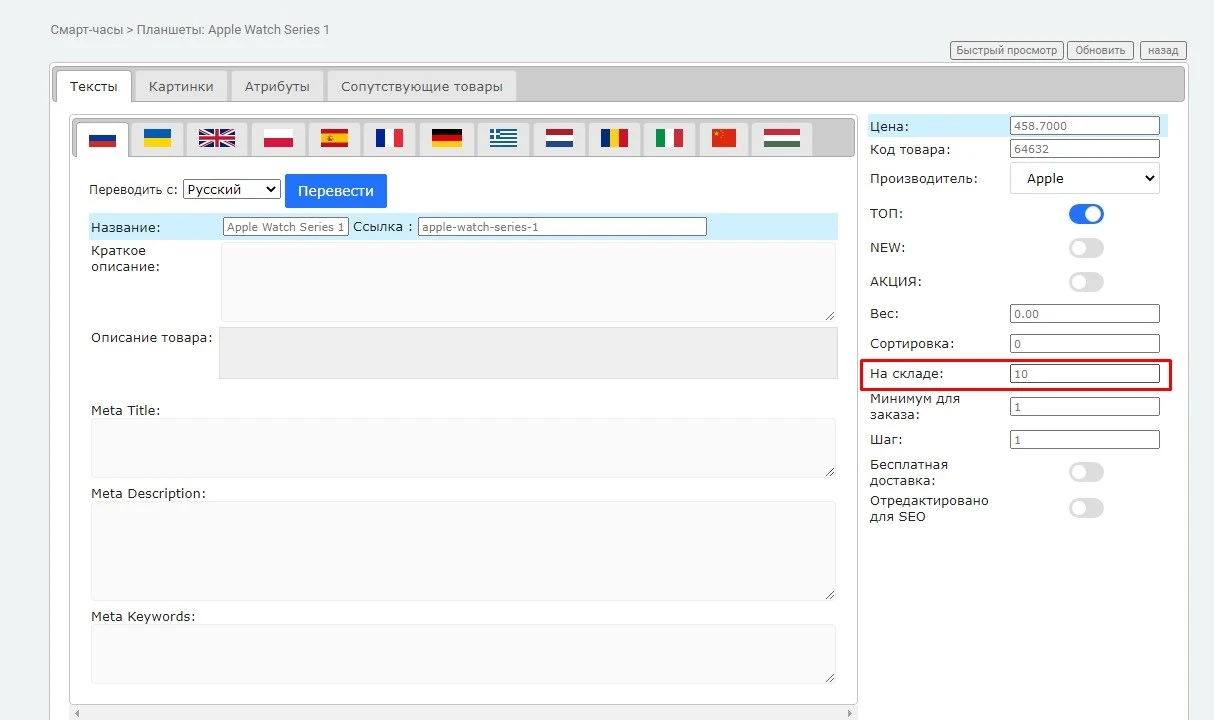Enable the NEW toggle
Image resolution: width=1214 pixels, height=720 pixels.
(x=1086, y=248)
